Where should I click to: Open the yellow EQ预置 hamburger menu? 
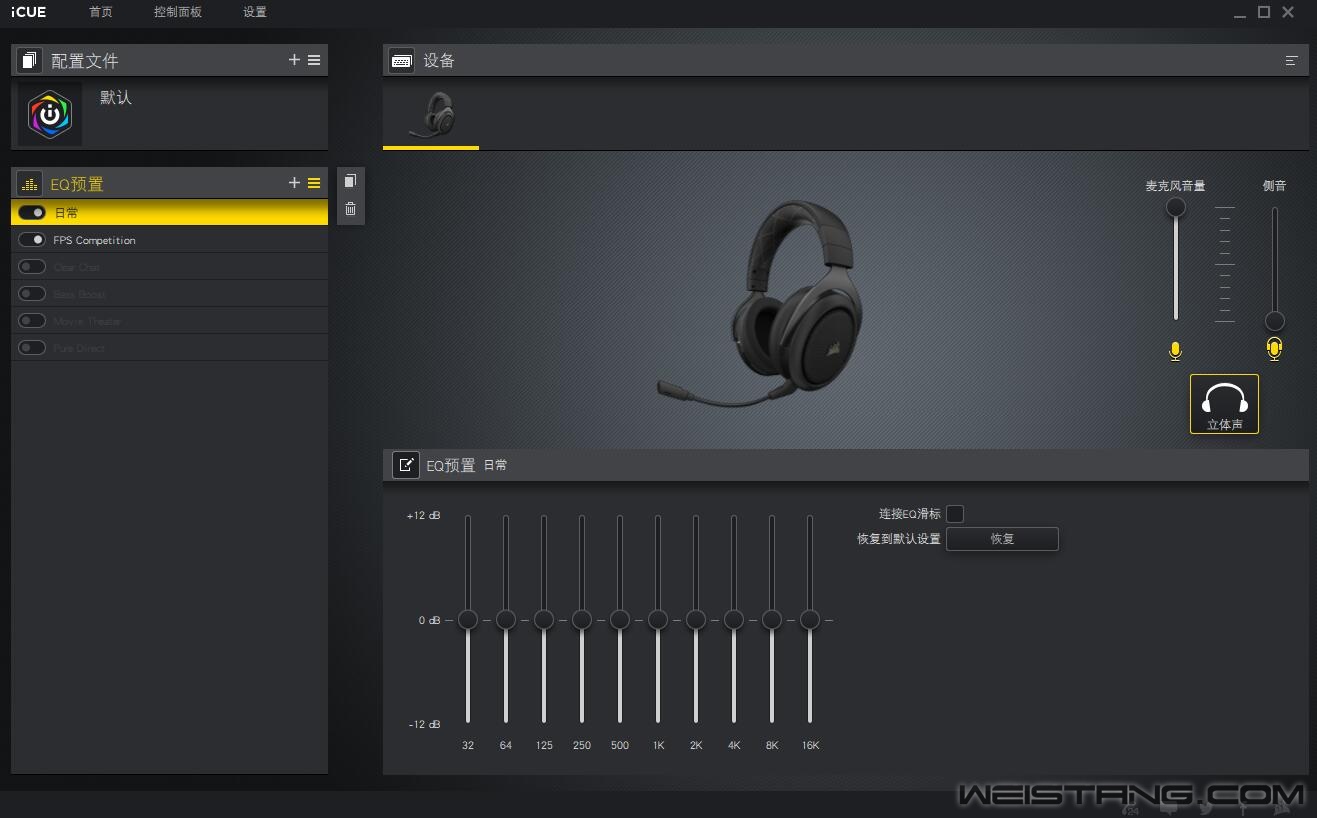314,183
